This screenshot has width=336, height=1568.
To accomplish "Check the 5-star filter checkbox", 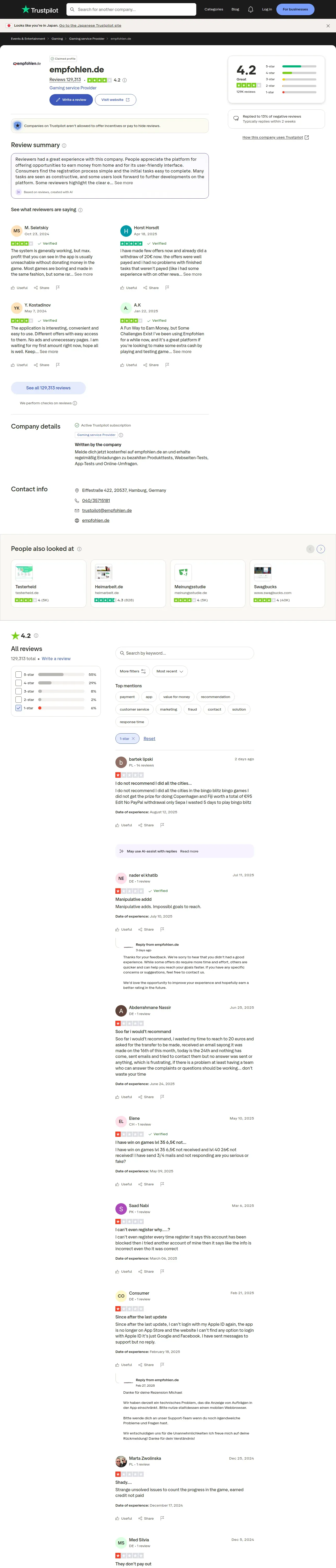I will click(18, 675).
